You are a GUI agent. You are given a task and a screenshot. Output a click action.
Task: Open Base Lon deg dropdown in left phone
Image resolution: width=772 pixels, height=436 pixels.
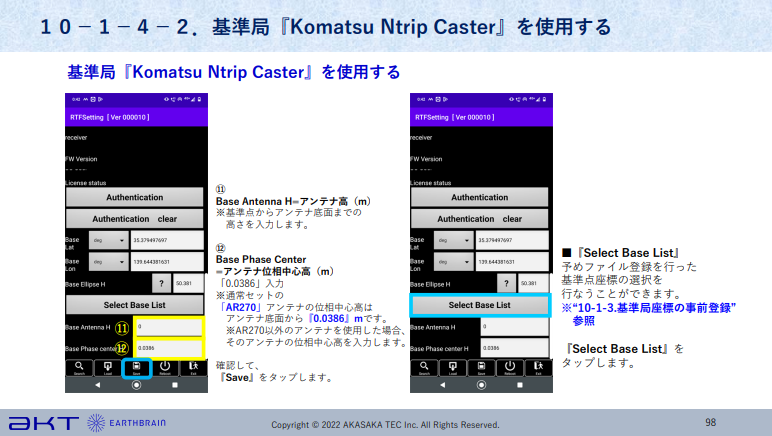point(109,262)
